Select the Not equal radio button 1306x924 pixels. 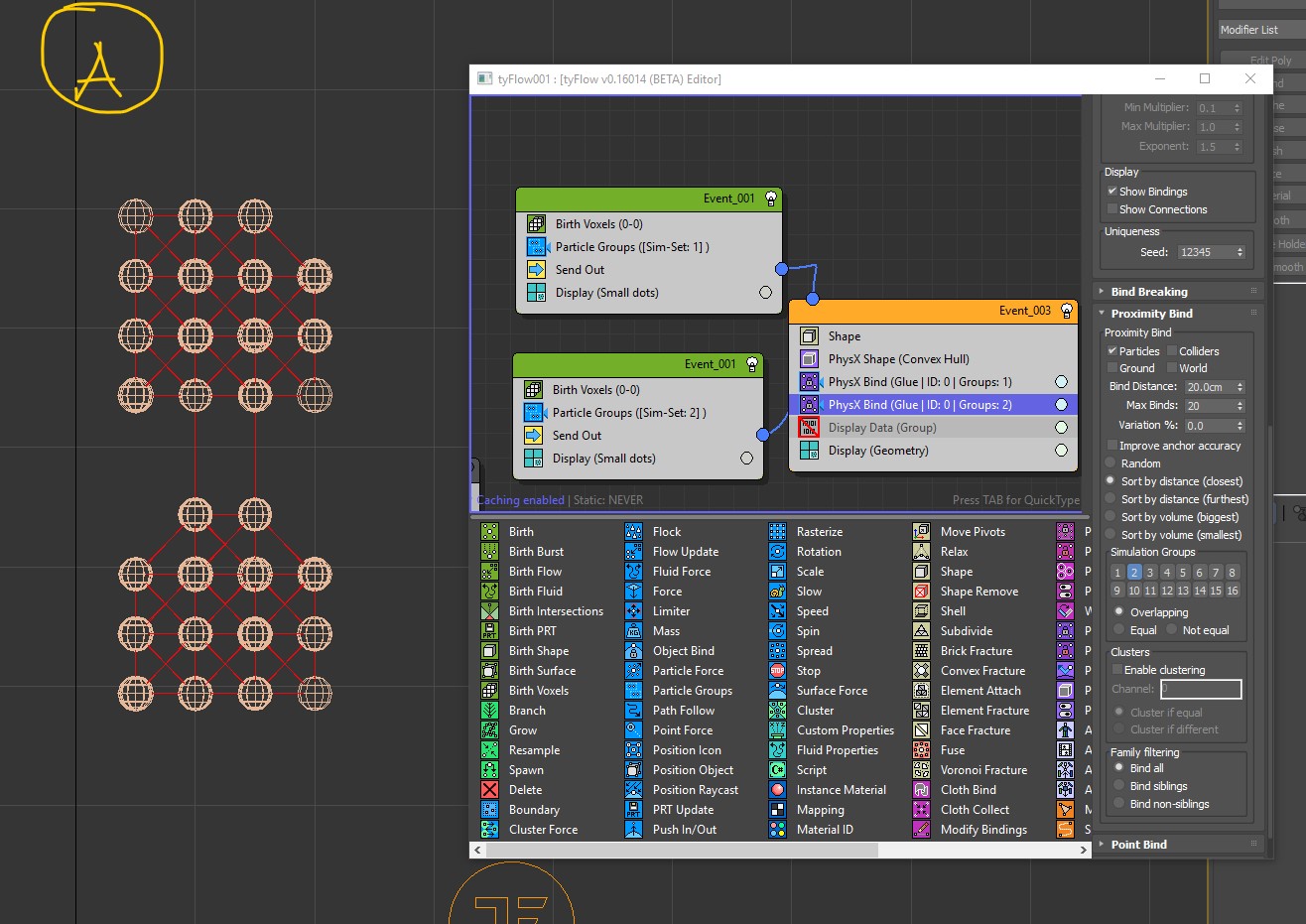click(x=1172, y=630)
